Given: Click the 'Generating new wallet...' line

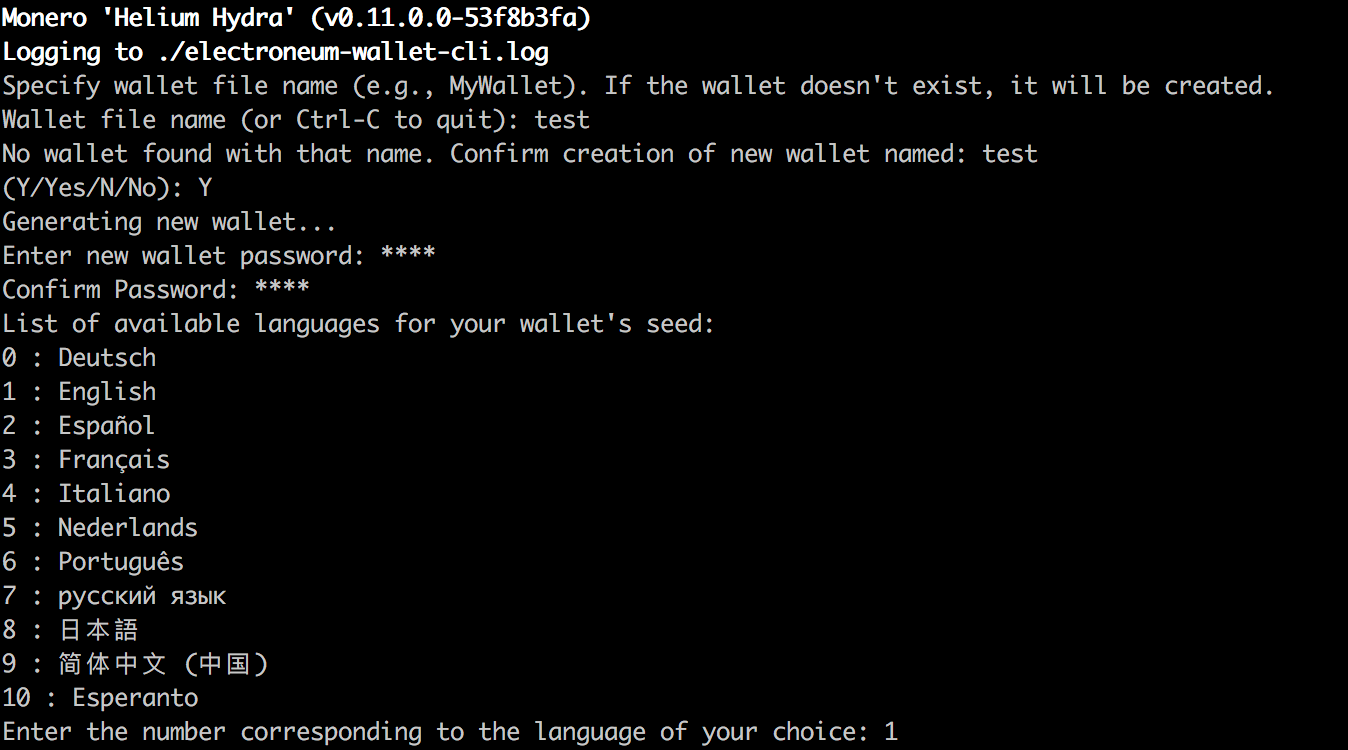Looking at the screenshot, I should click(x=169, y=222).
